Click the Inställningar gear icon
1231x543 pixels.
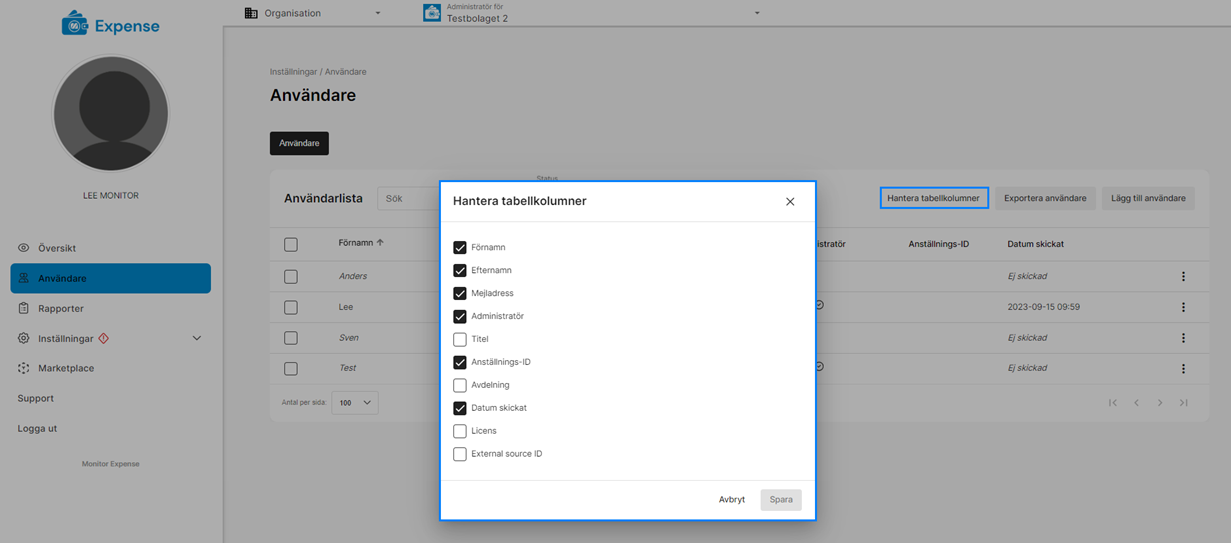pos(24,339)
